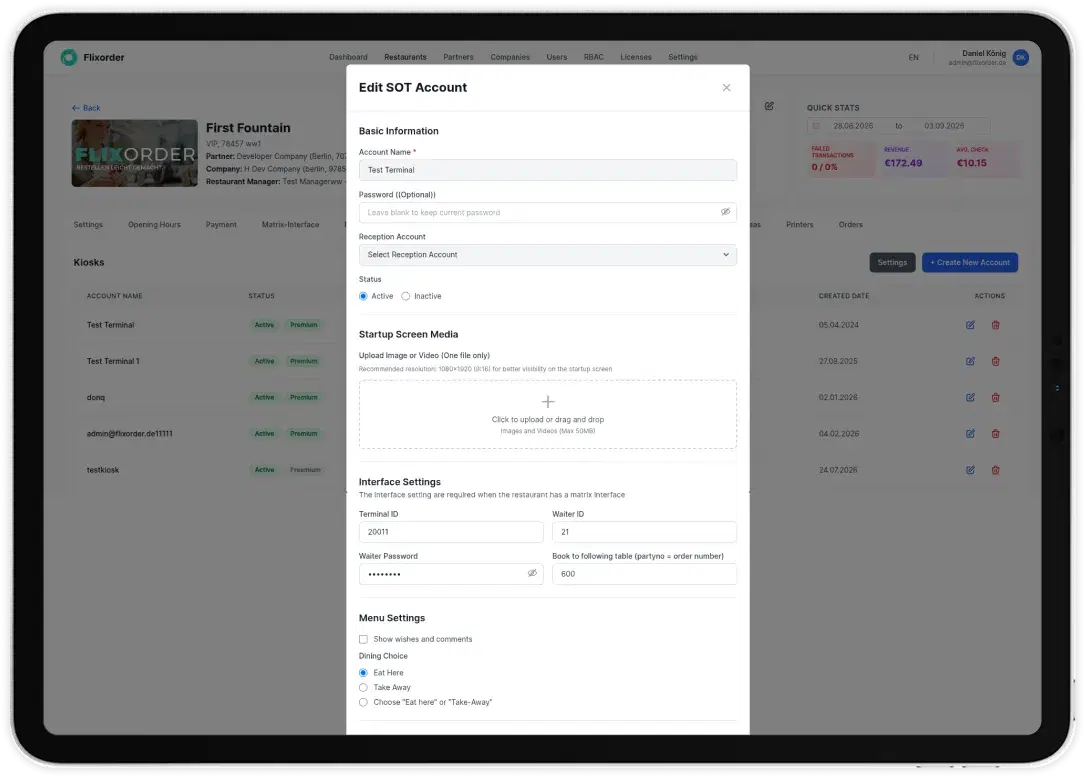Select Choose "Eat here" or "Take-Away" option
The image size is (1086, 778).
pyautogui.click(x=364, y=702)
